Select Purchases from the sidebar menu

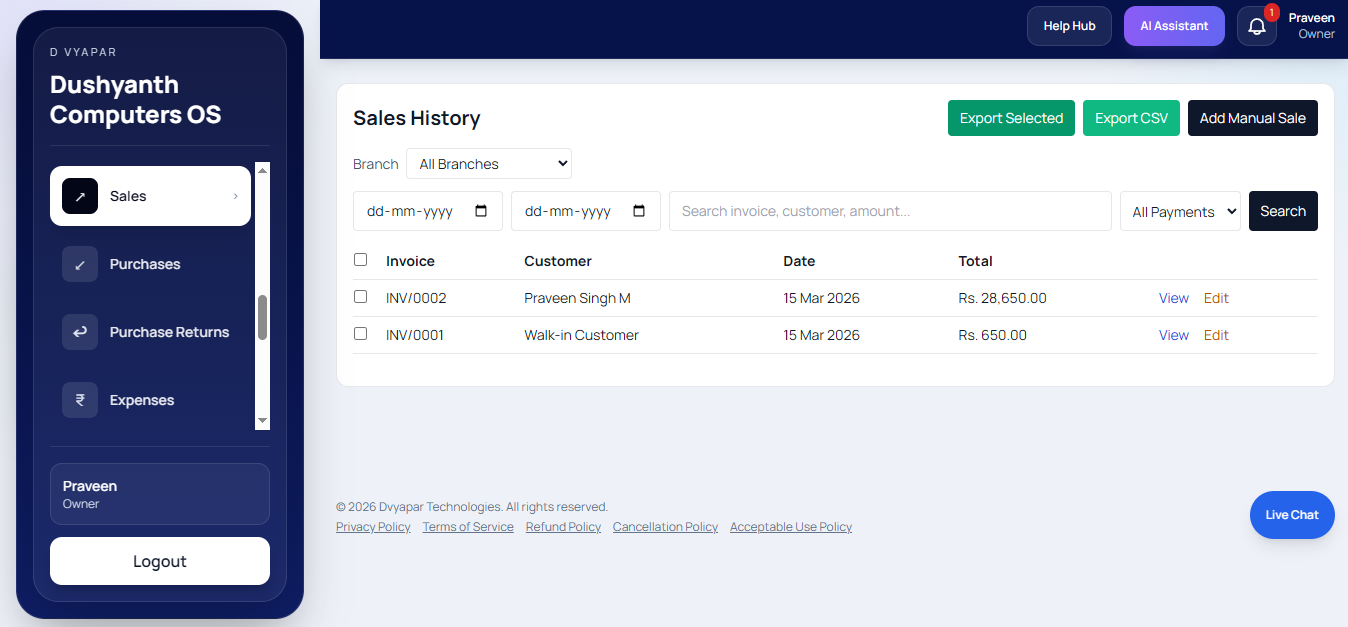(144, 264)
